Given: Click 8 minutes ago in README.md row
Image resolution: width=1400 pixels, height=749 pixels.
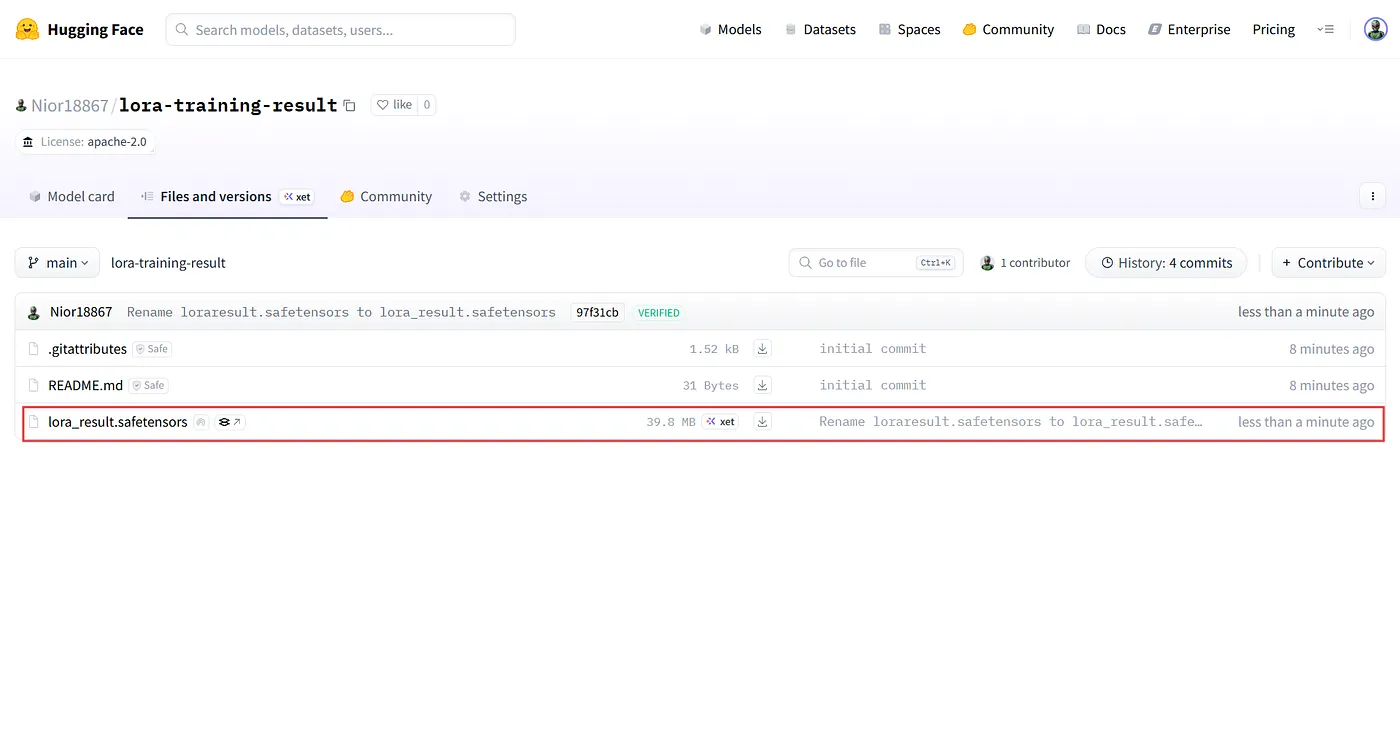Looking at the screenshot, I should pyautogui.click(x=1331, y=385).
